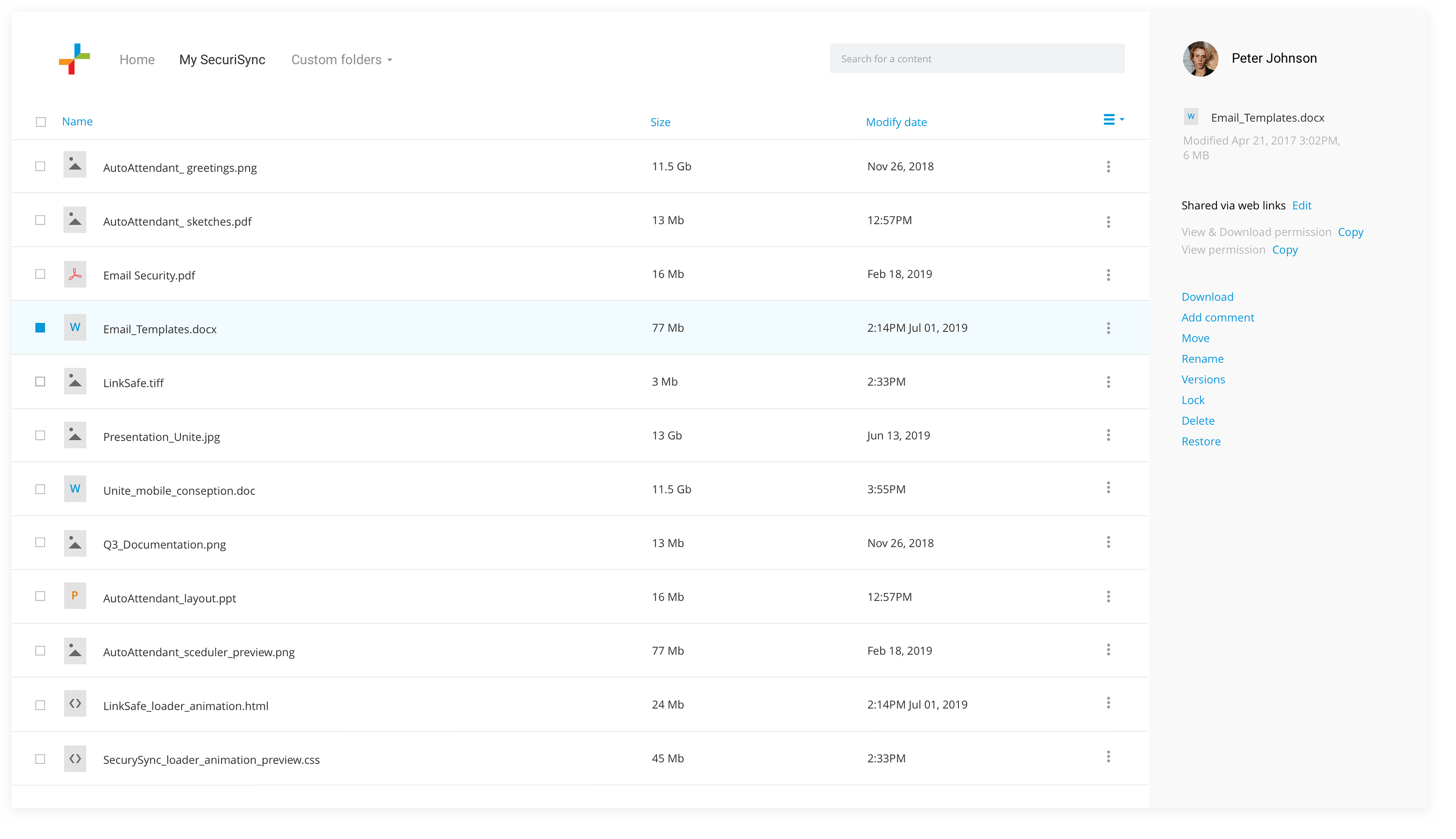Click the Rename action link
Viewport: 1456px width, 839px height.
[x=1202, y=359]
